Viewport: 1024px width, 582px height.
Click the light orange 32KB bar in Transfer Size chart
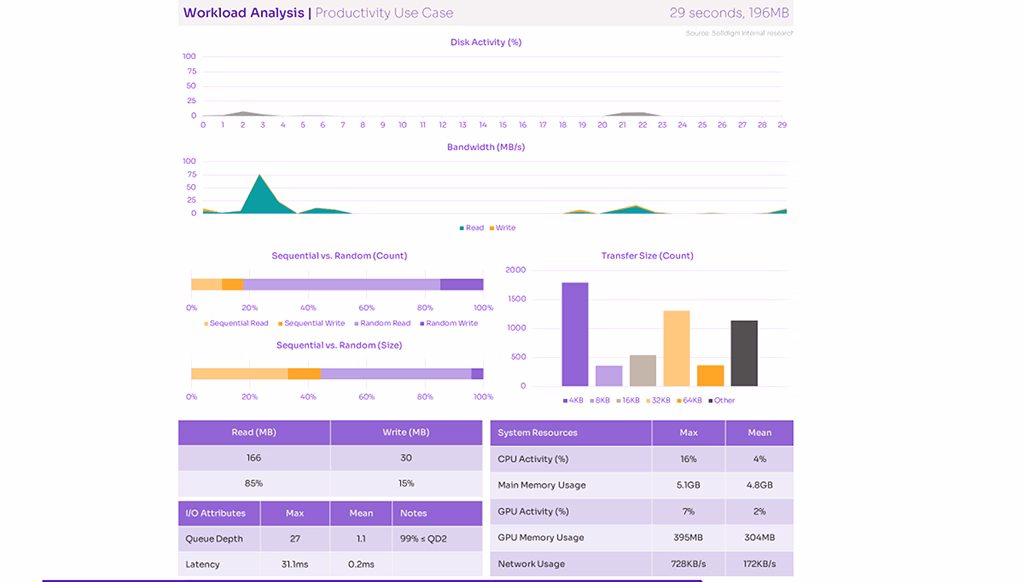(677, 348)
